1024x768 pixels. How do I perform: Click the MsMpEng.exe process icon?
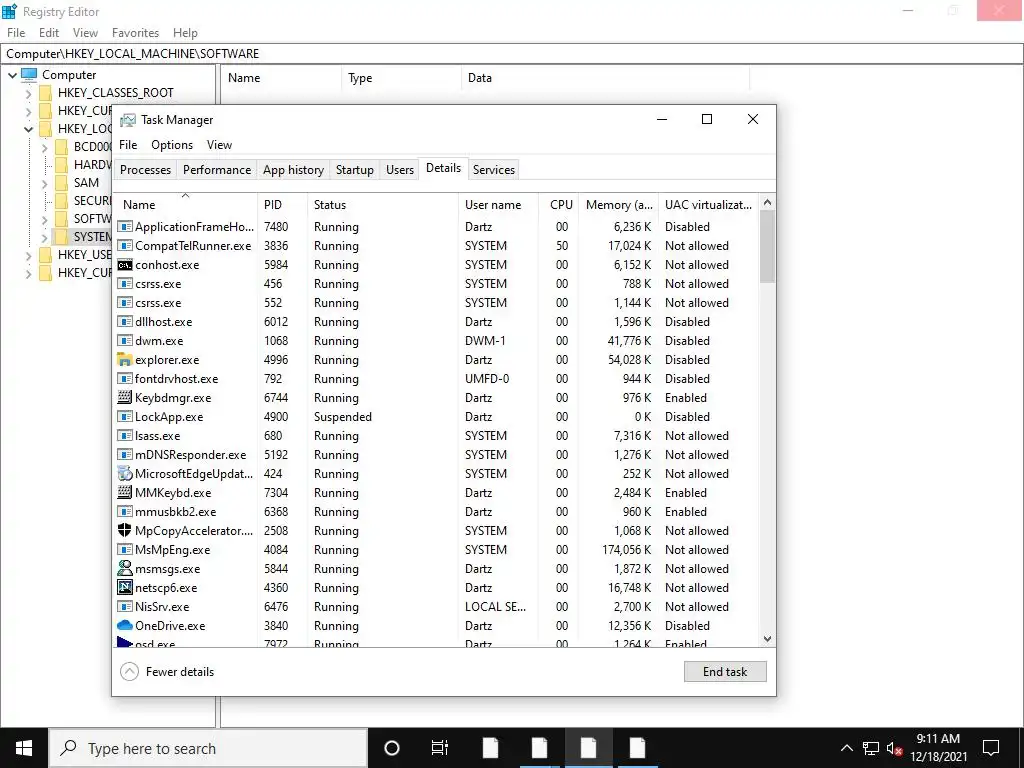[125, 549]
